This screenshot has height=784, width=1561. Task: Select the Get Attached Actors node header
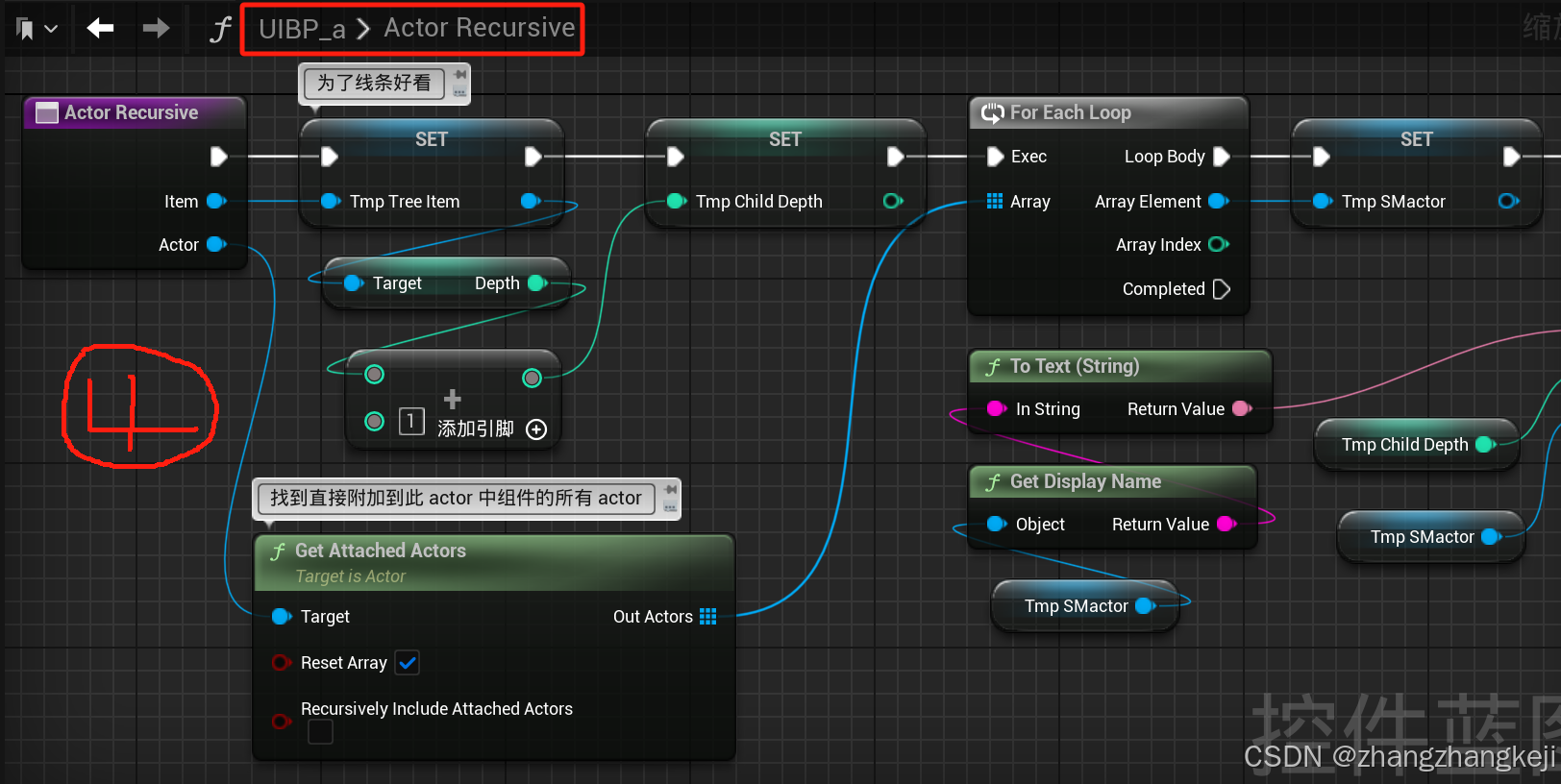pyautogui.click(x=494, y=562)
